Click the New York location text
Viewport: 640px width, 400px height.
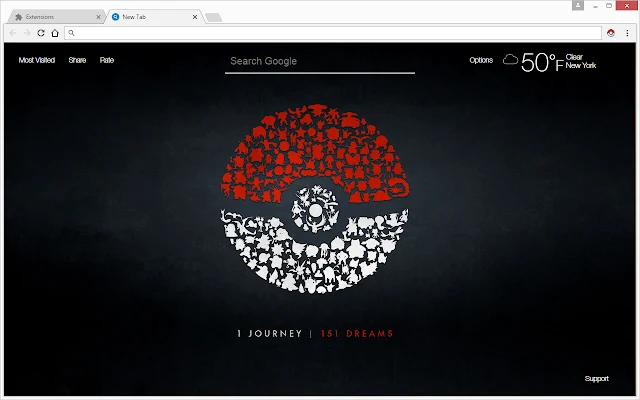[x=581, y=65]
